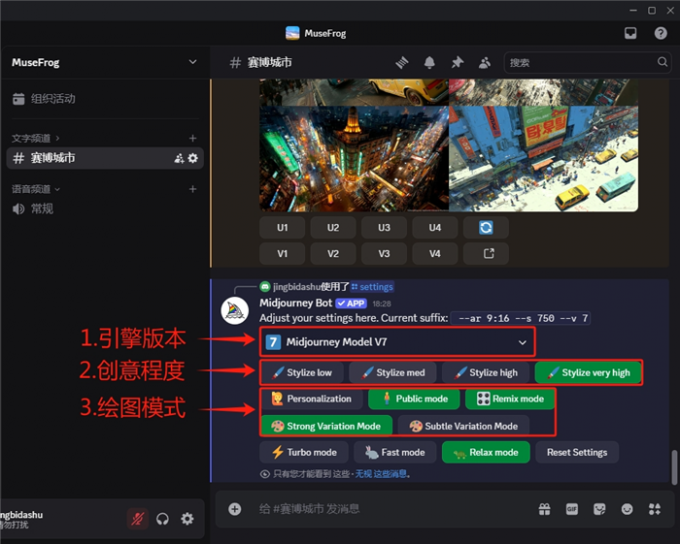Screen dimensions: 680x544
Task: Edit 赛博城市 channel settings gear
Action: pos(193,158)
